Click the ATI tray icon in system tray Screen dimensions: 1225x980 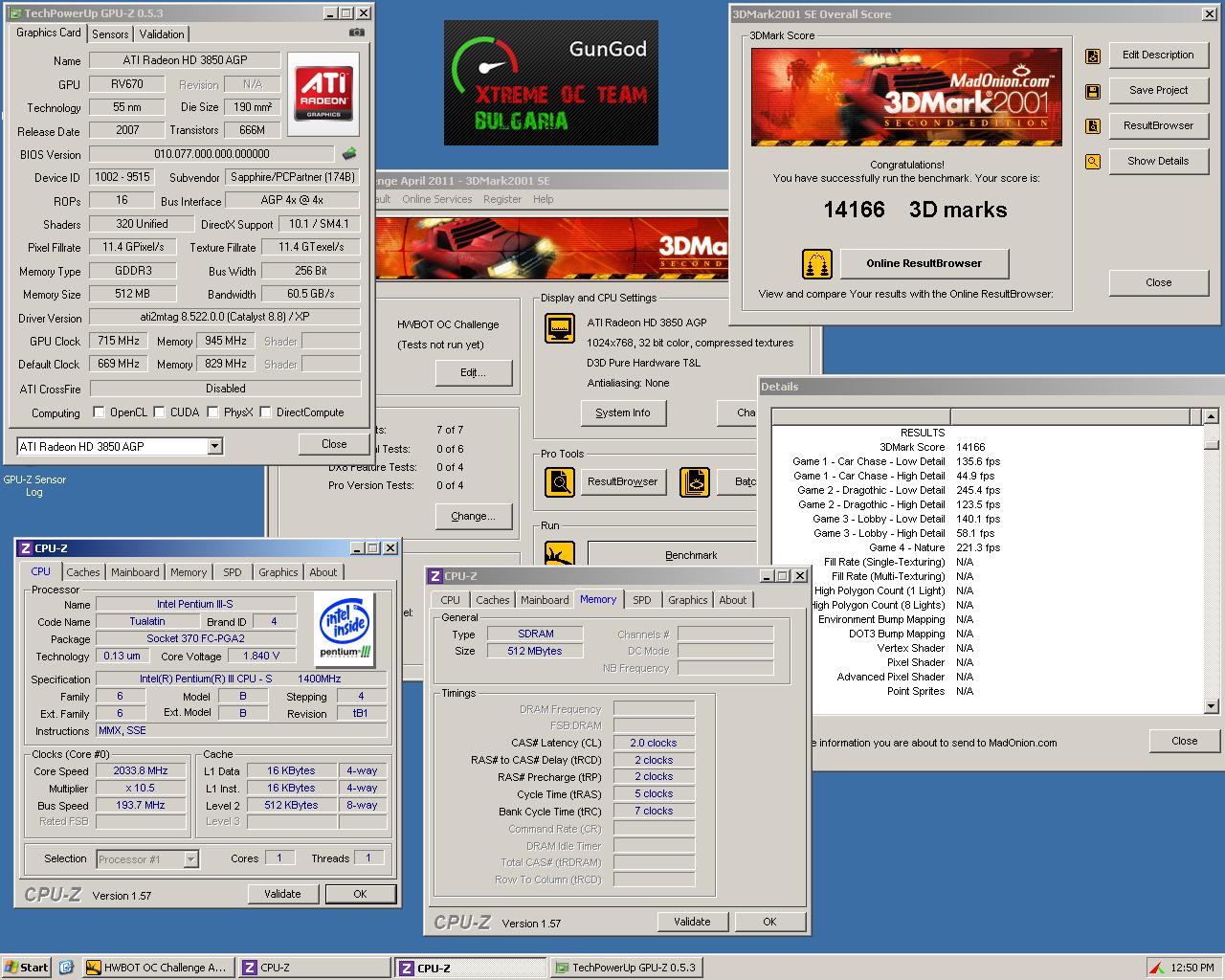(1157, 968)
